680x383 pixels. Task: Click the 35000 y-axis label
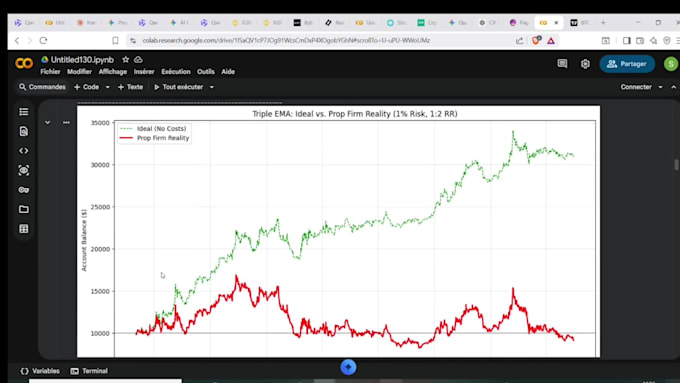click(100, 123)
